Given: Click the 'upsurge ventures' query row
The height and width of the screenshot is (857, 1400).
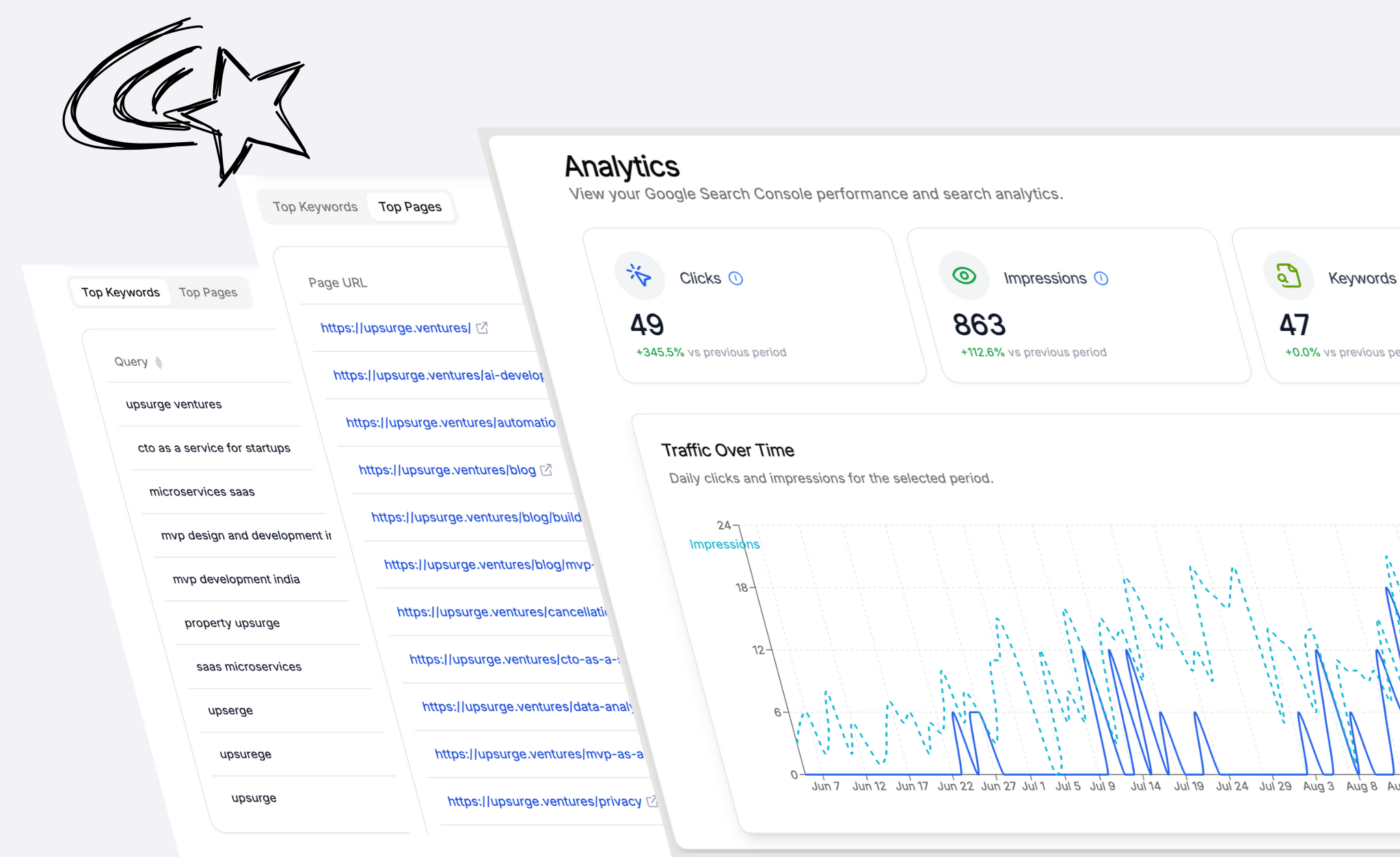Looking at the screenshot, I should tap(174, 405).
